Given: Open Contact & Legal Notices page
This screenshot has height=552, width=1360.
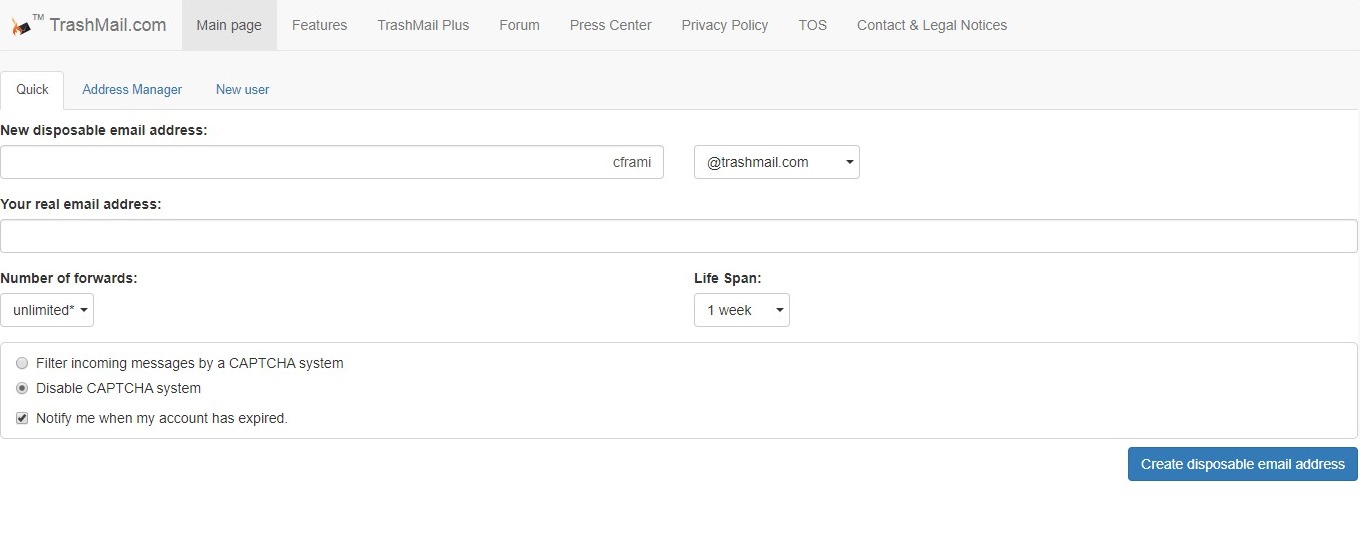Looking at the screenshot, I should tap(931, 25).
